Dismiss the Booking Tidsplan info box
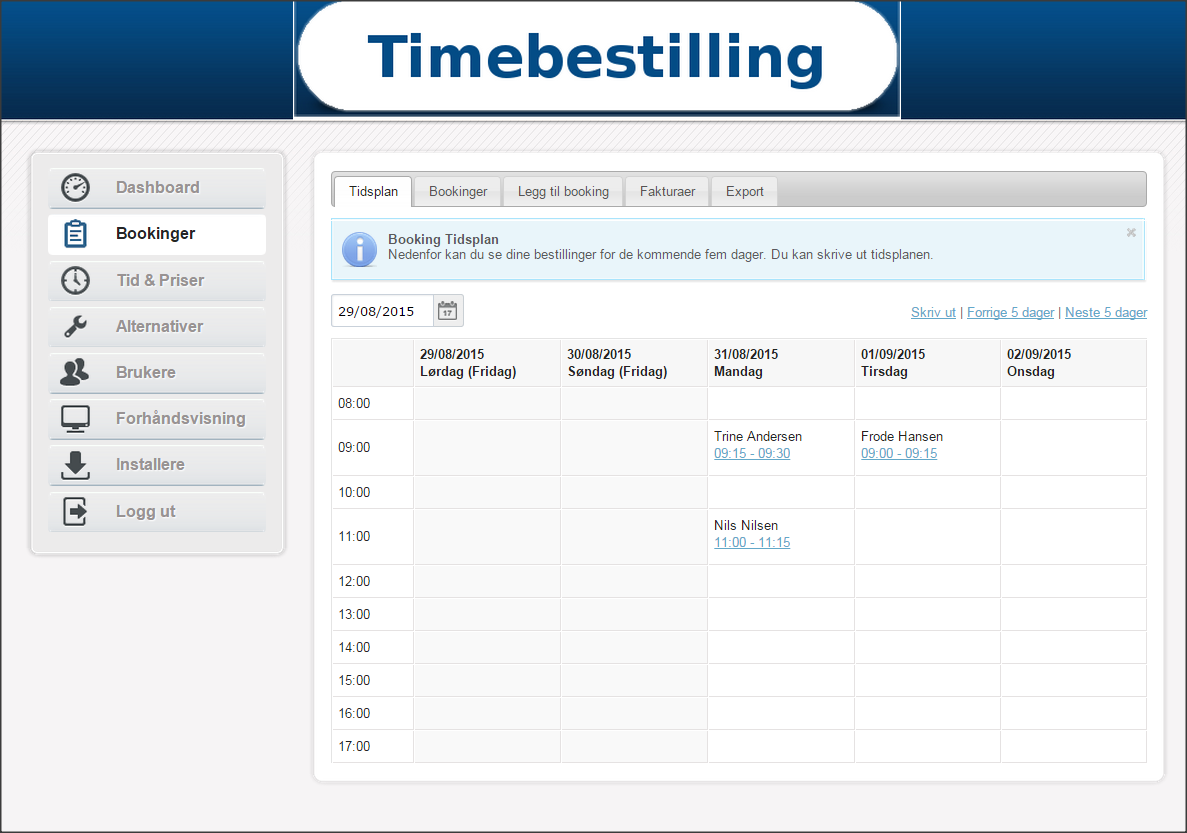This screenshot has height=833, width=1187. [x=1131, y=233]
